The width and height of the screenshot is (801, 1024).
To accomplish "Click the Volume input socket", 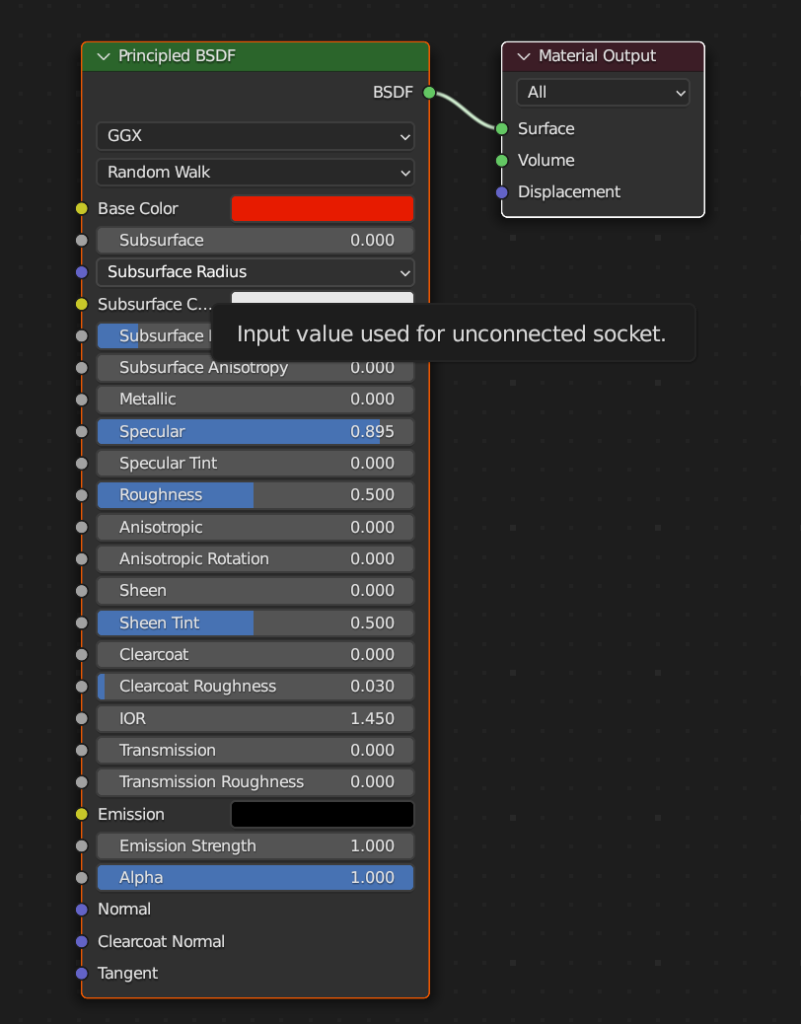I will [x=502, y=160].
